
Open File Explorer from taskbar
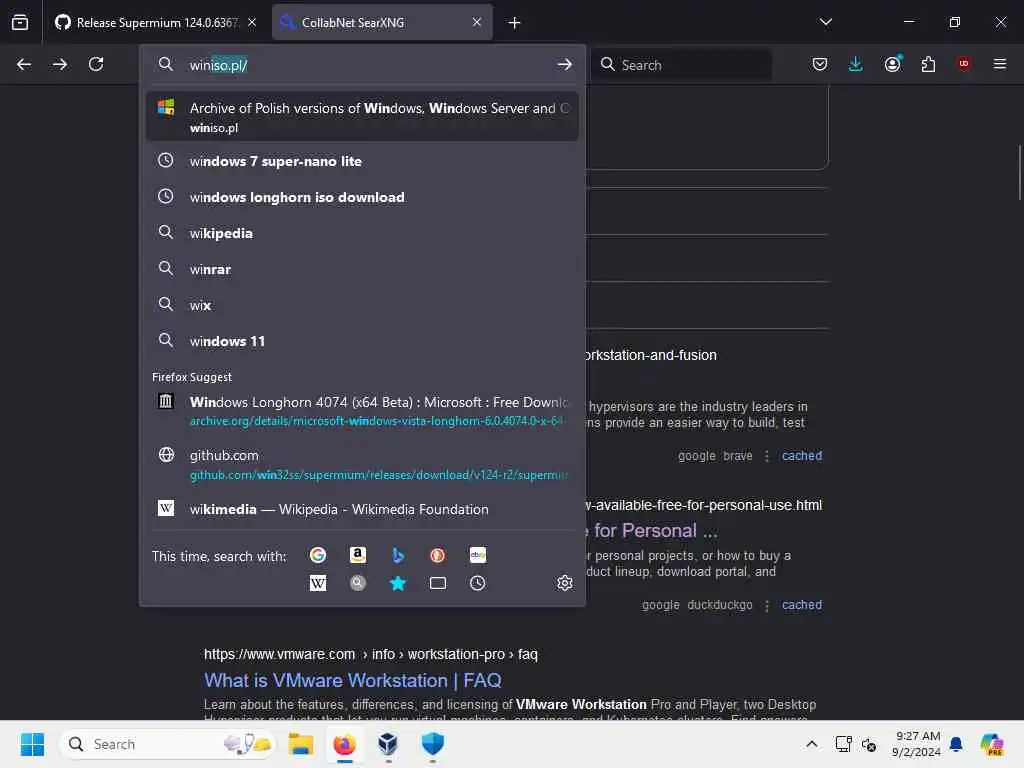click(301, 744)
